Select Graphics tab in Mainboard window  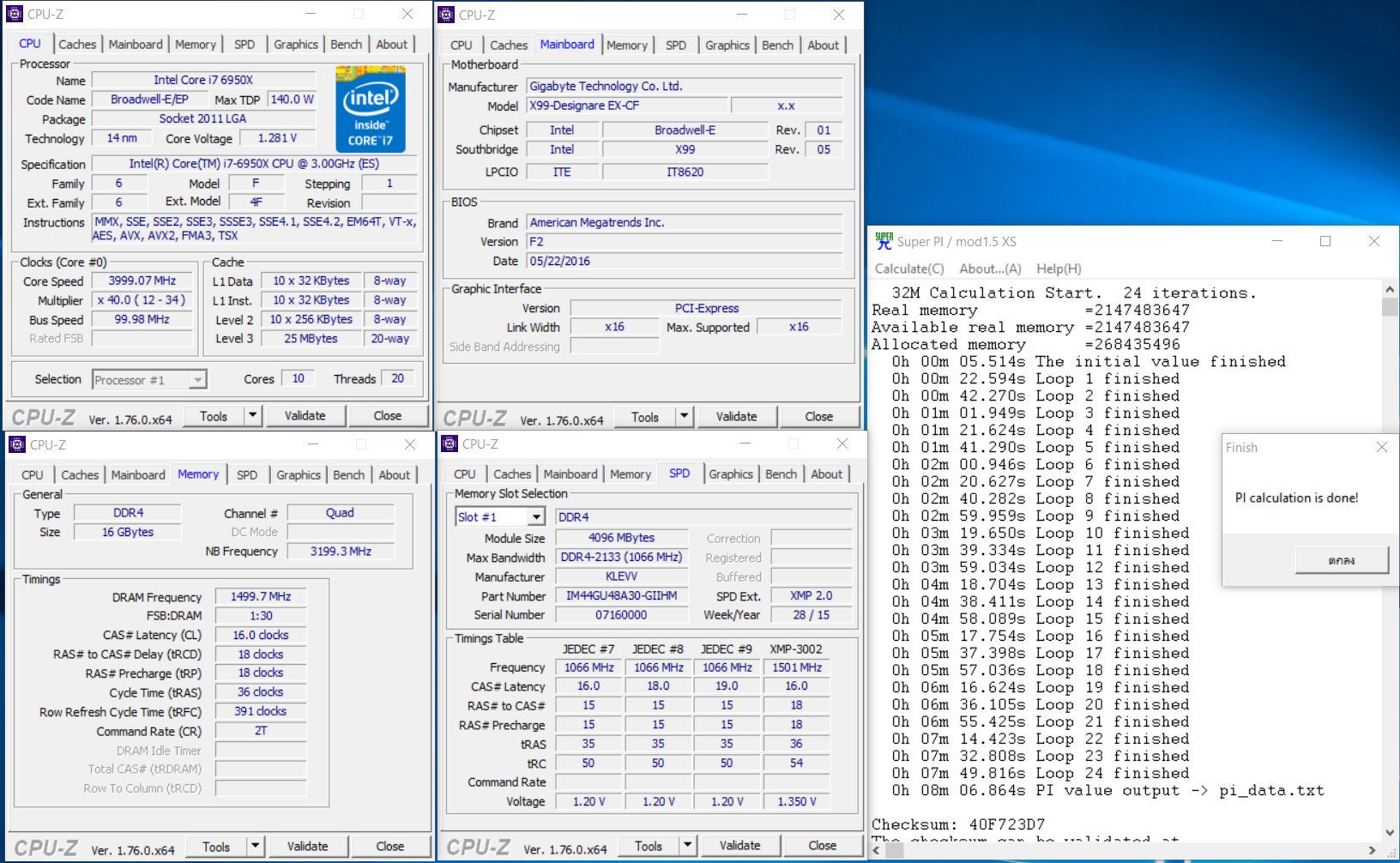click(x=727, y=45)
